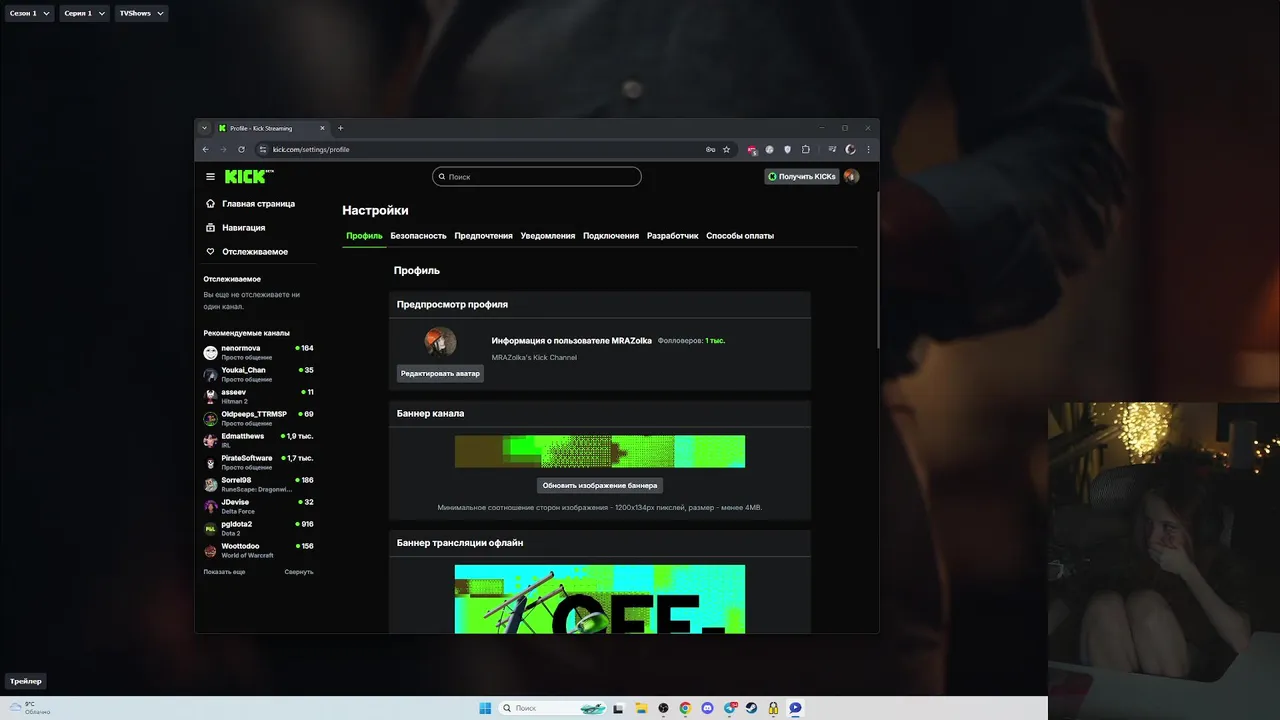The height and width of the screenshot is (720, 1280).
Task: Click the Трейлер button
Action: (x=26, y=681)
